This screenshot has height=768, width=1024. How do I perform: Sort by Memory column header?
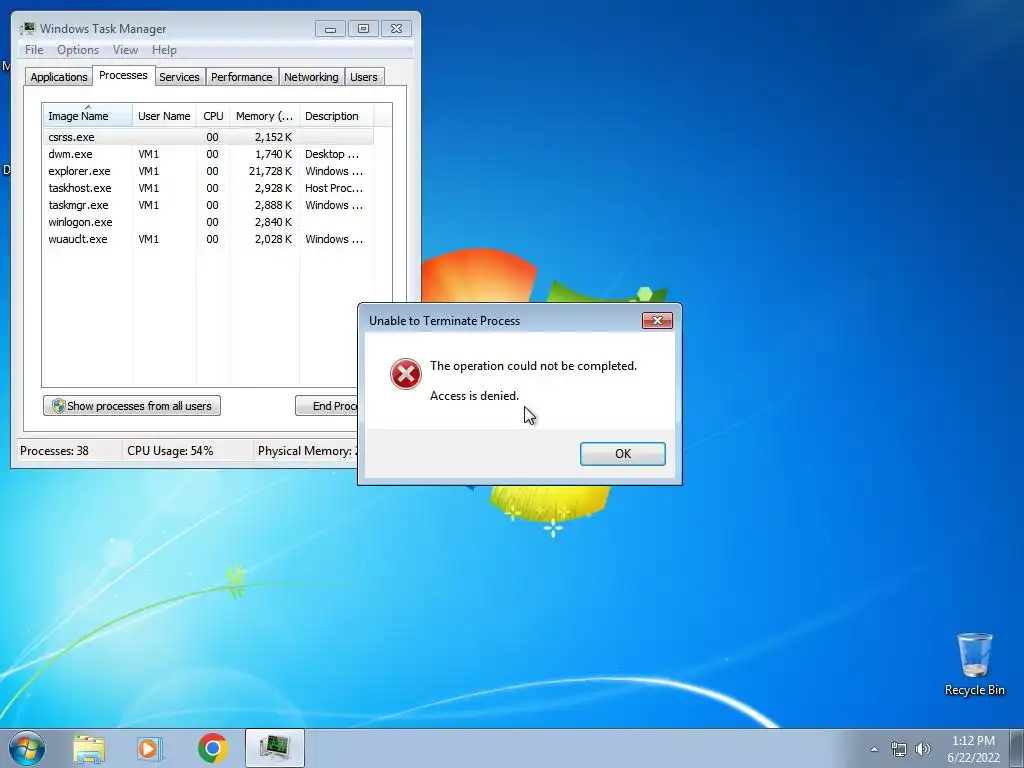[x=264, y=116]
